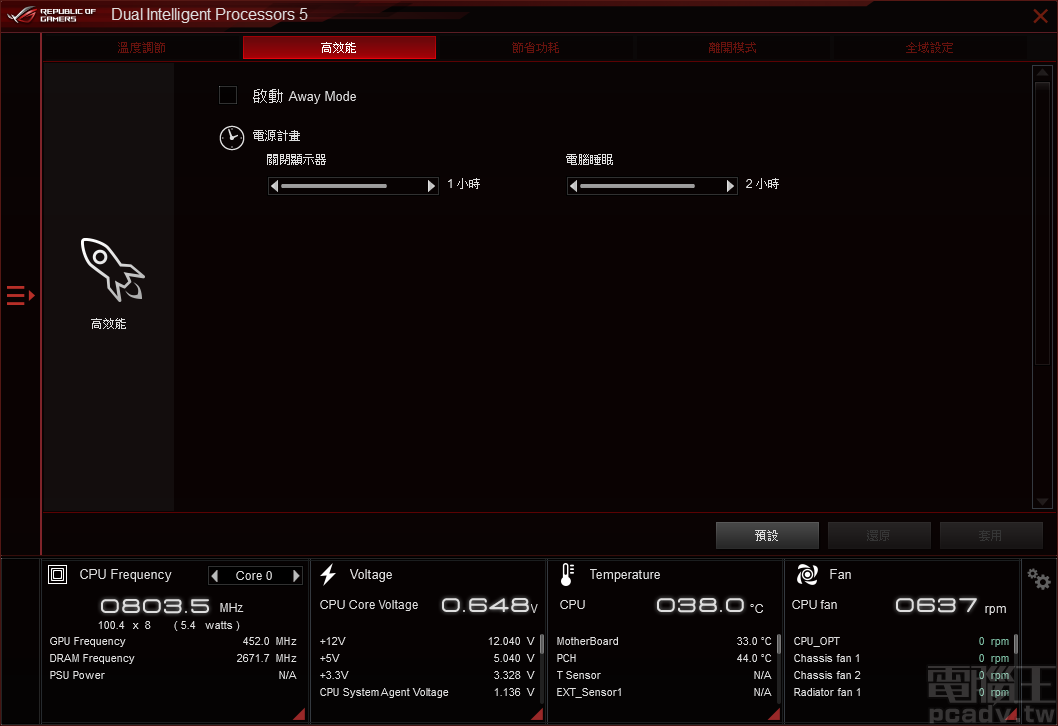Click the Voltage lightning bolt icon
This screenshot has height=726, width=1058.
click(x=329, y=574)
